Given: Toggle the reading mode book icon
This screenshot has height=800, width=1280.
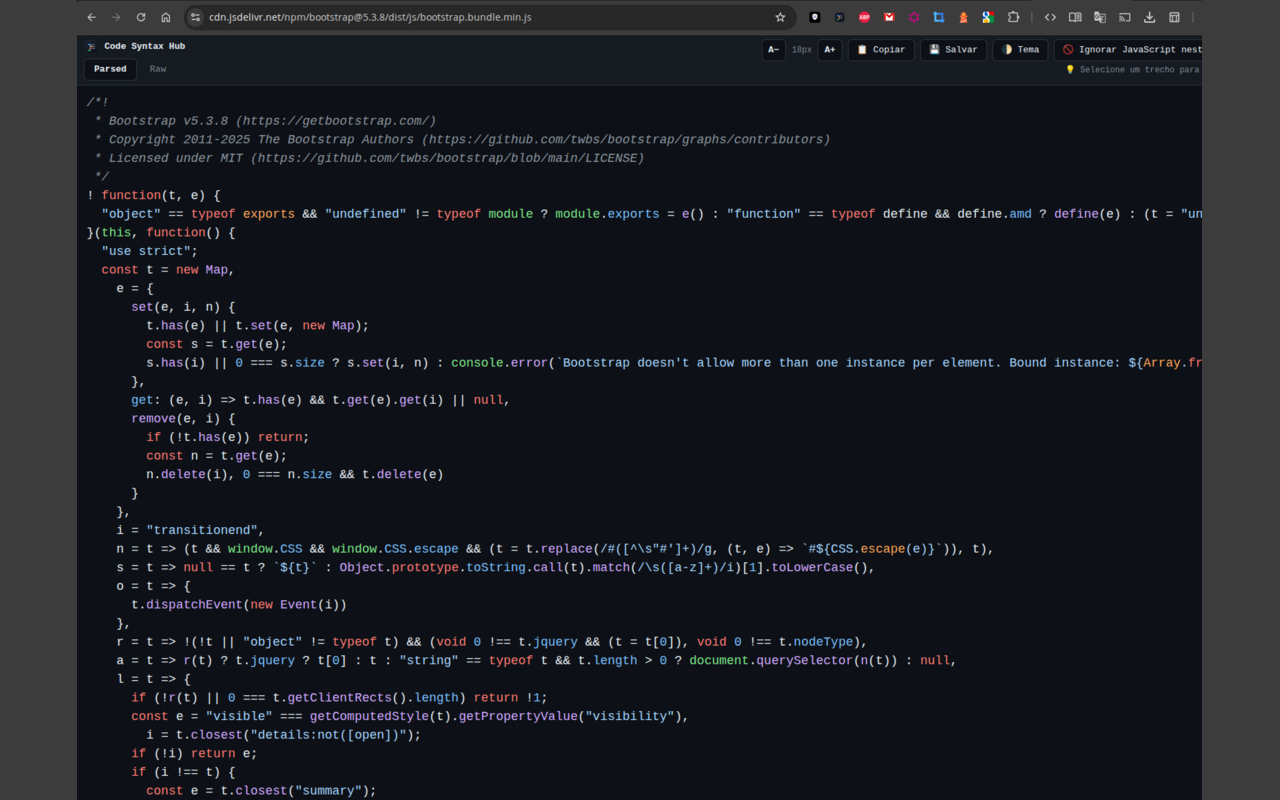Looking at the screenshot, I should pyautogui.click(x=1075, y=17).
